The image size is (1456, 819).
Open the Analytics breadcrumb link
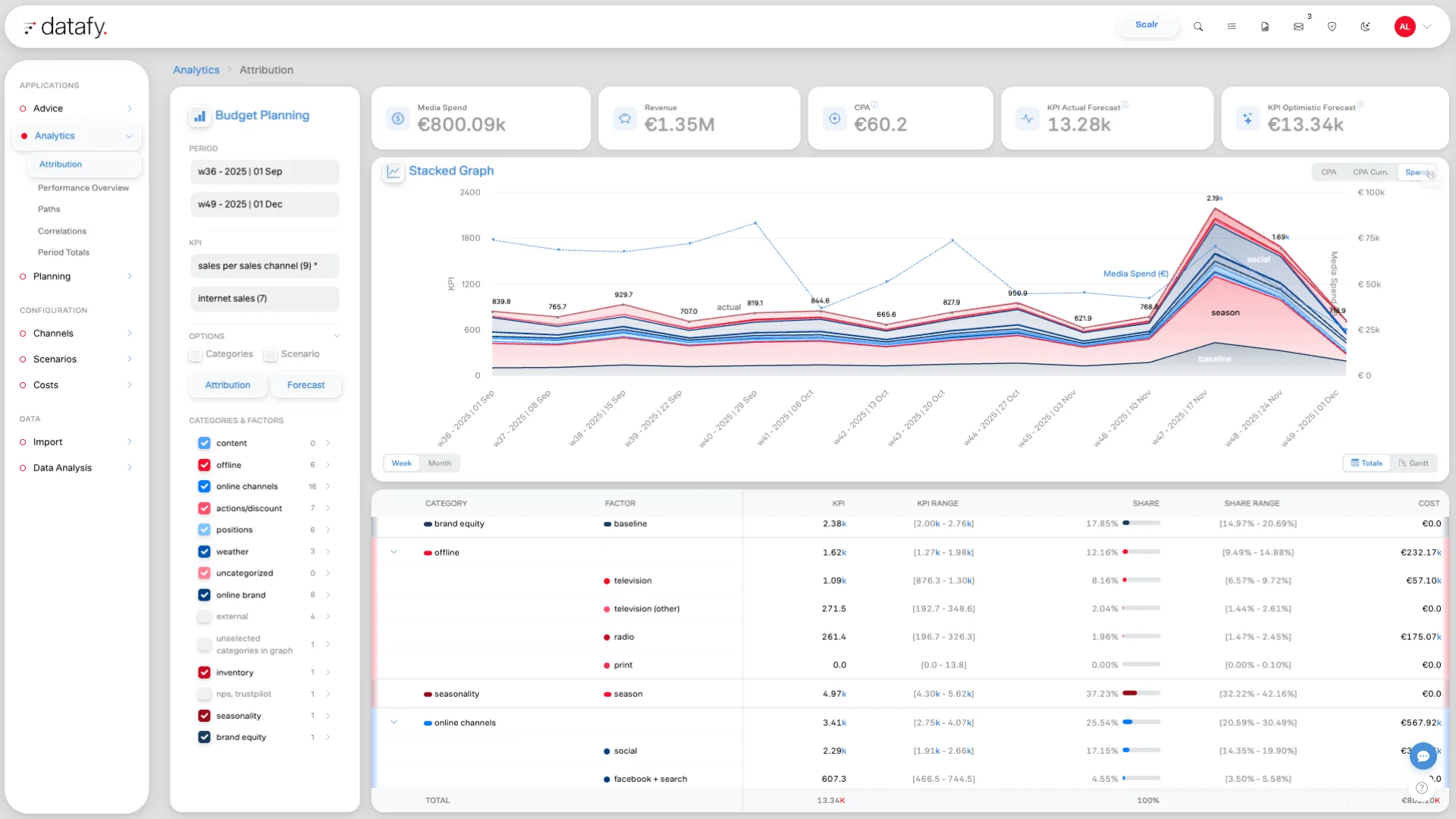pyautogui.click(x=195, y=69)
